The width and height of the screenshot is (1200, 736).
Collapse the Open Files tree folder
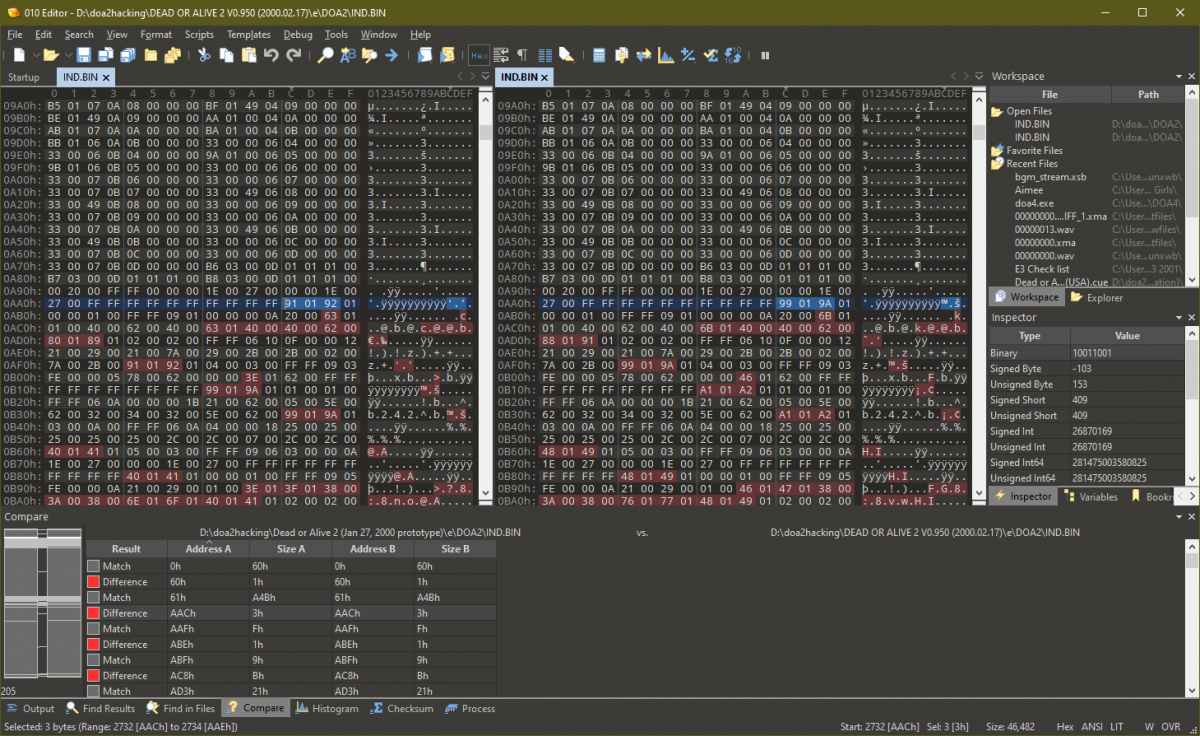point(997,111)
